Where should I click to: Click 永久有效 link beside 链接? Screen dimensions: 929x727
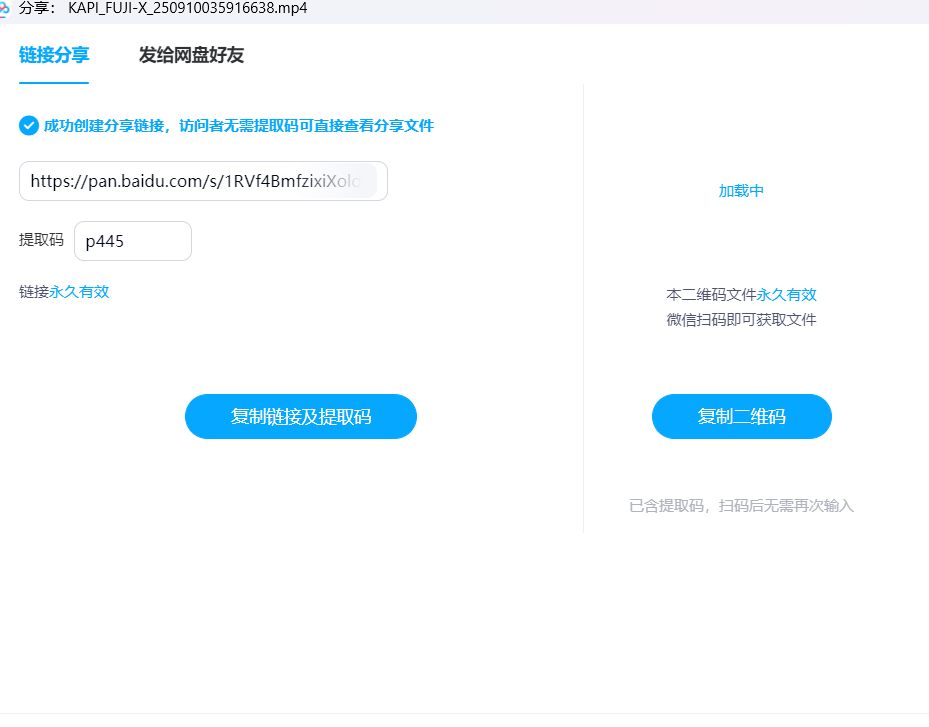(79, 292)
